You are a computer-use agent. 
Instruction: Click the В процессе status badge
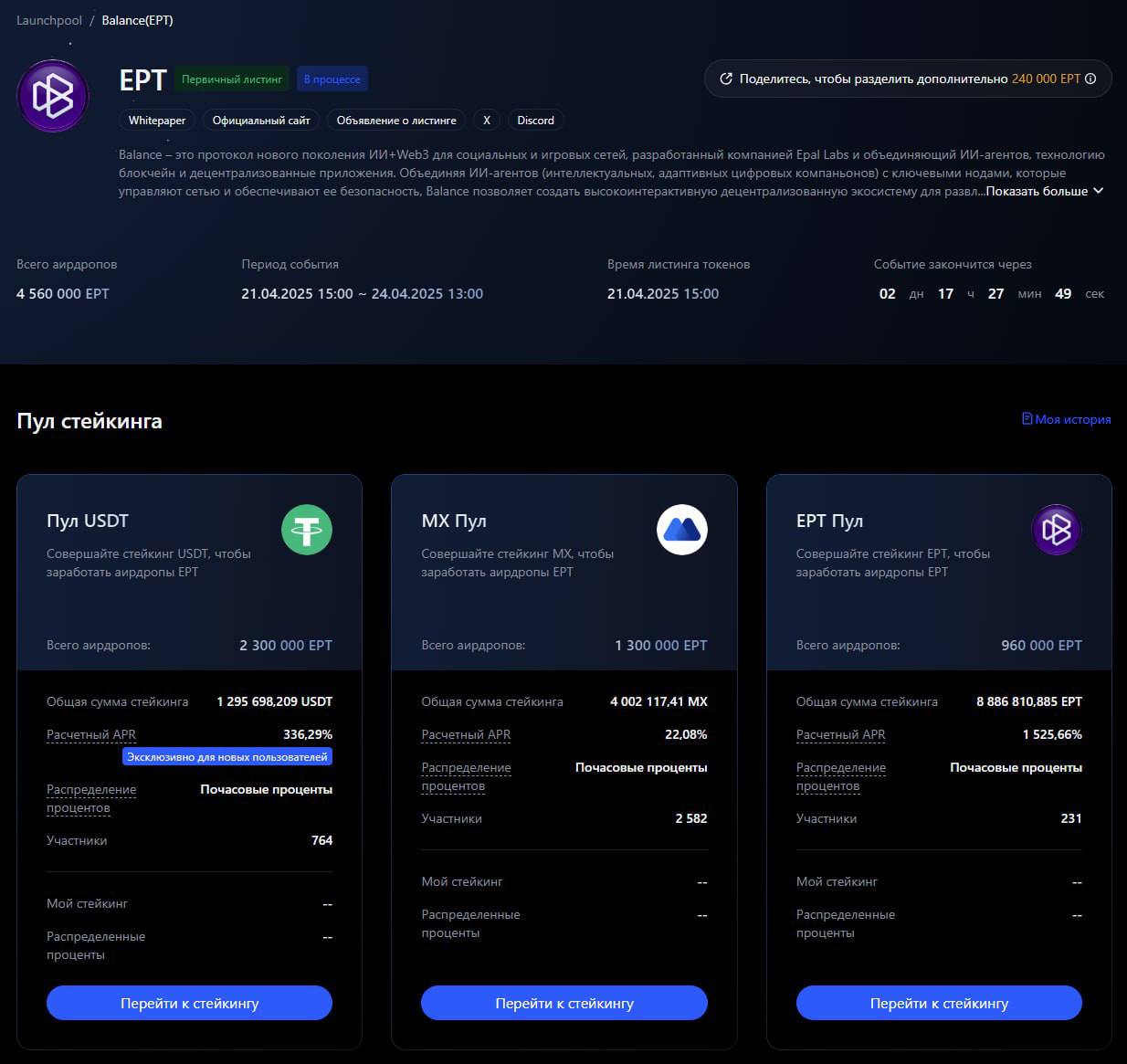[332, 79]
